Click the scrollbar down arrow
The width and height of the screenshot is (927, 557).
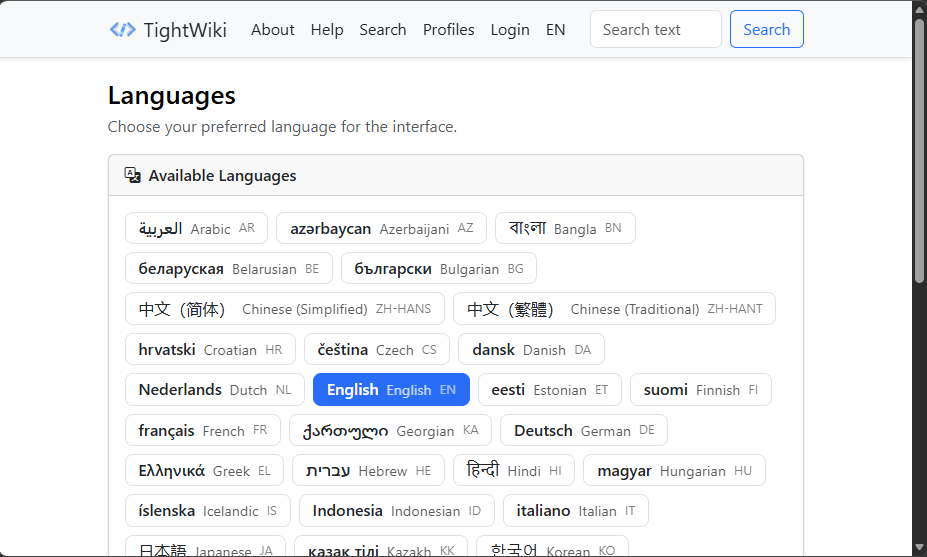coord(919,547)
